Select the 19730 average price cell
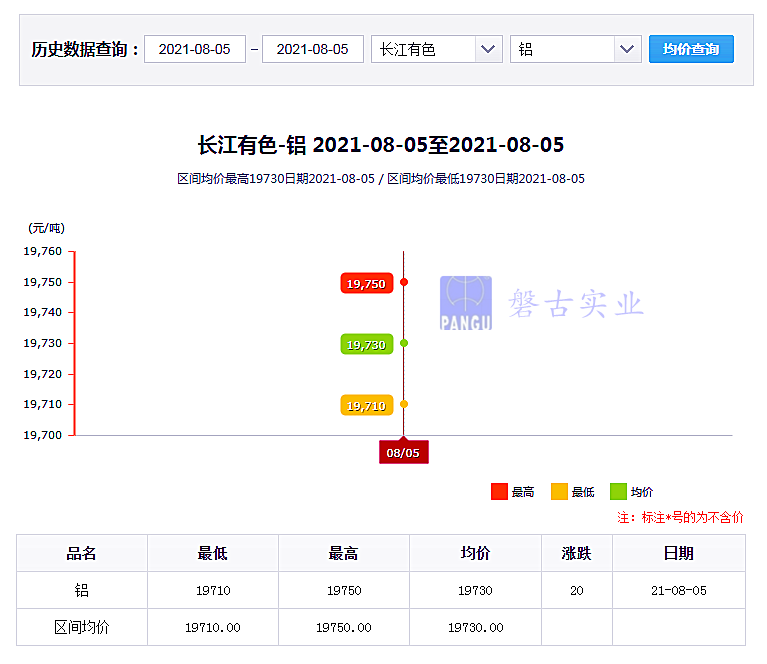767x664 pixels. coord(475,591)
